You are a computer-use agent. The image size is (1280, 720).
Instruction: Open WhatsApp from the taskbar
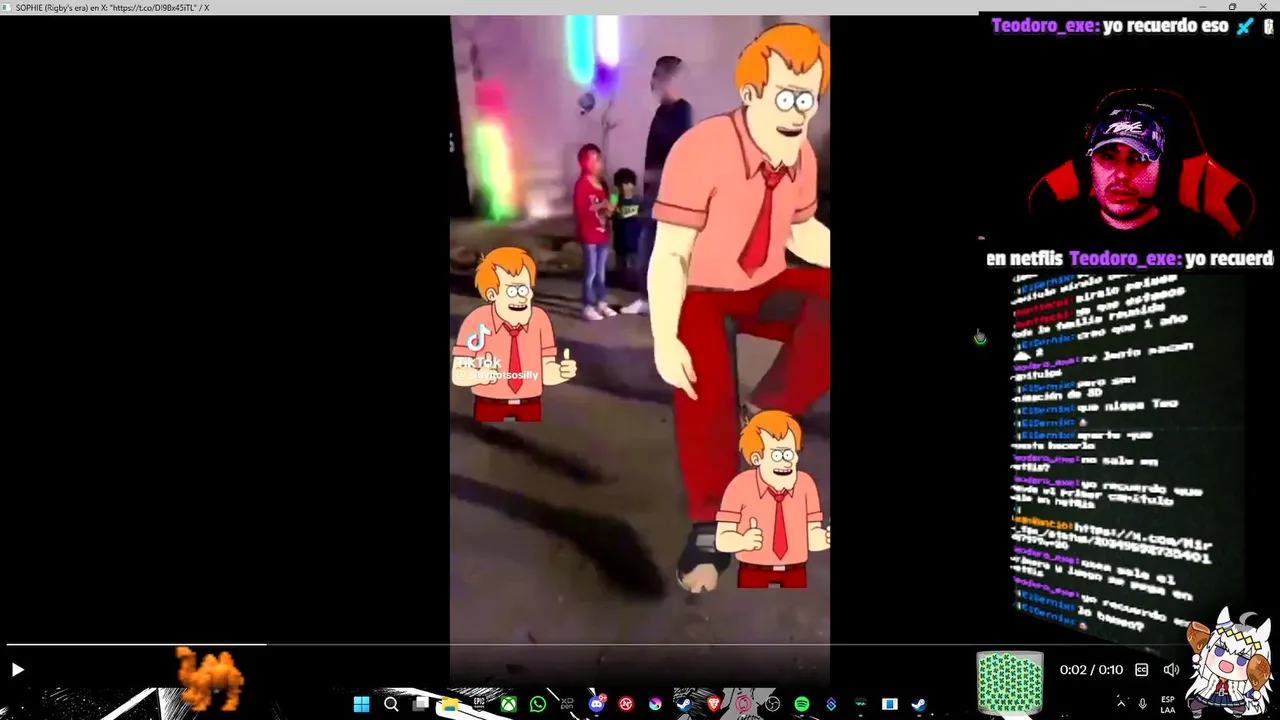(x=538, y=704)
